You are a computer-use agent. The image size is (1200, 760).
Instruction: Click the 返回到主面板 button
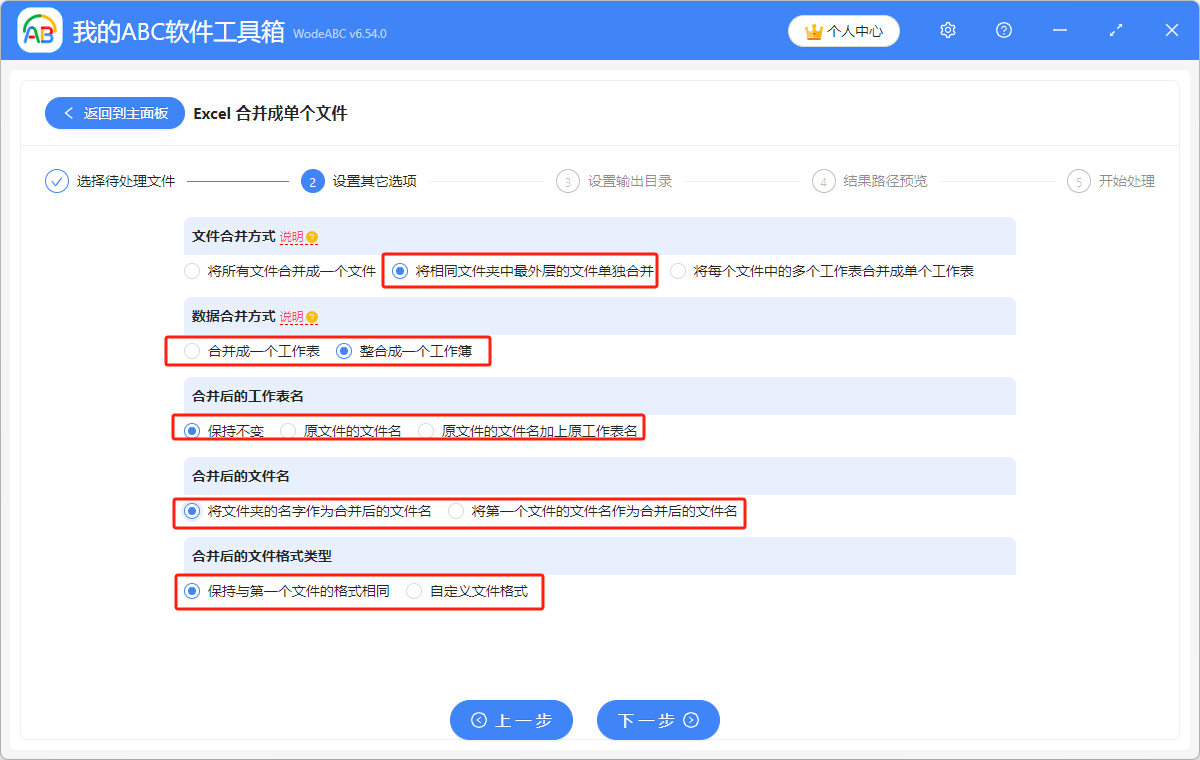[x=114, y=112]
